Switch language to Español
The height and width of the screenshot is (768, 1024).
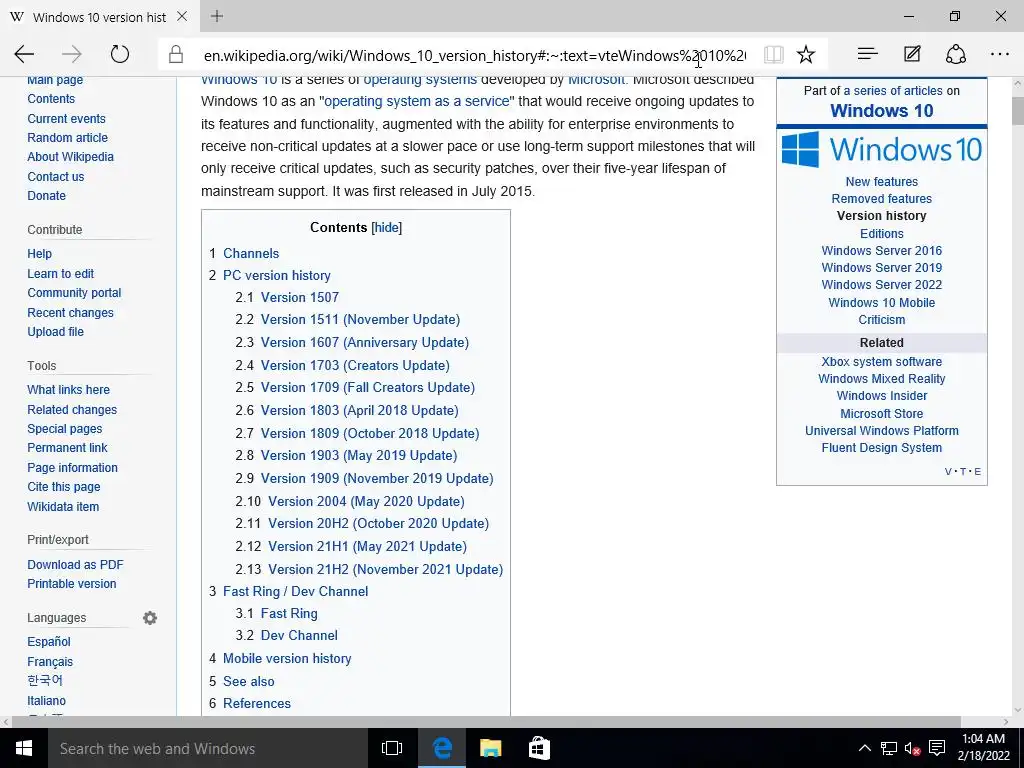[49, 642]
